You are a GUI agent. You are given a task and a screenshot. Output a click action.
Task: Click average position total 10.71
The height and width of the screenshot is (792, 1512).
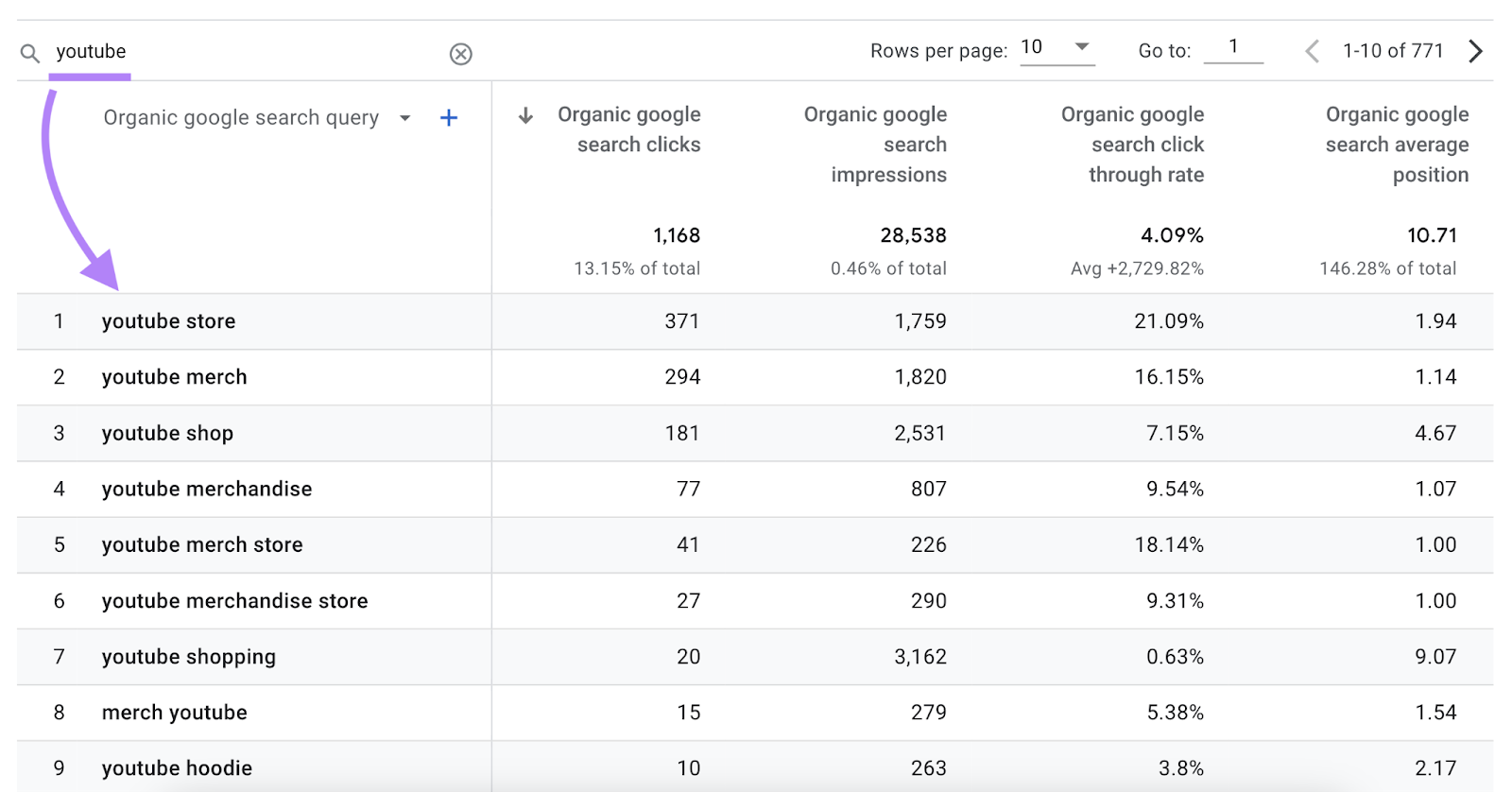click(1432, 235)
